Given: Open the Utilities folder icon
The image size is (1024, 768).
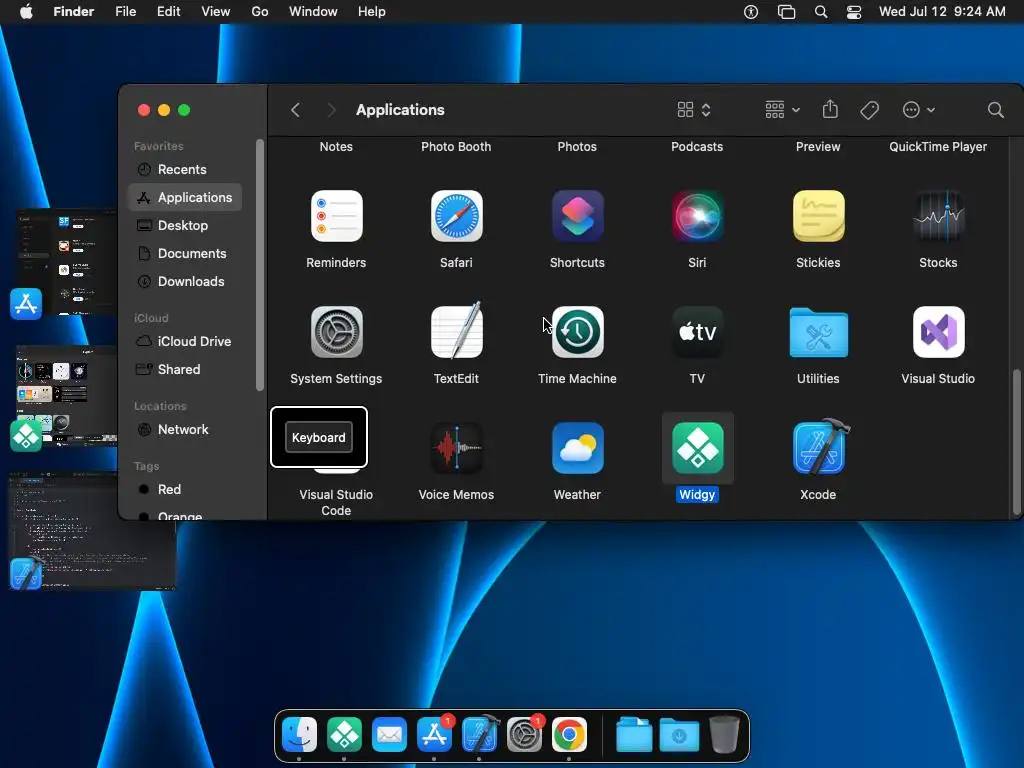Looking at the screenshot, I should pos(818,332).
